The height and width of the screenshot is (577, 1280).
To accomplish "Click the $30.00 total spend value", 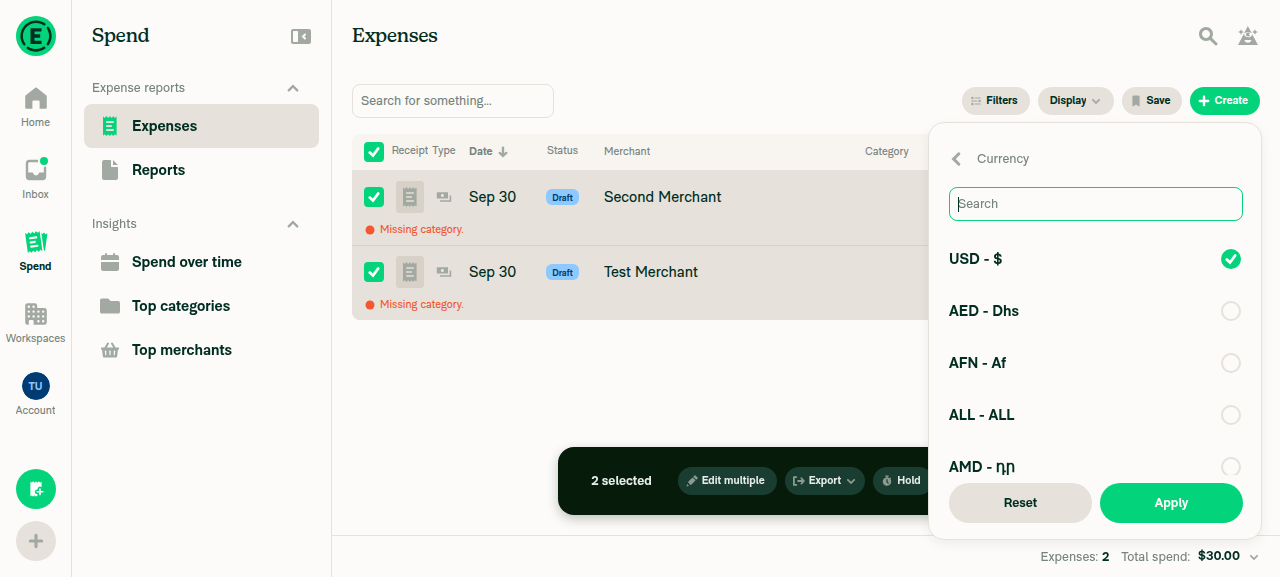I will point(1219,556).
